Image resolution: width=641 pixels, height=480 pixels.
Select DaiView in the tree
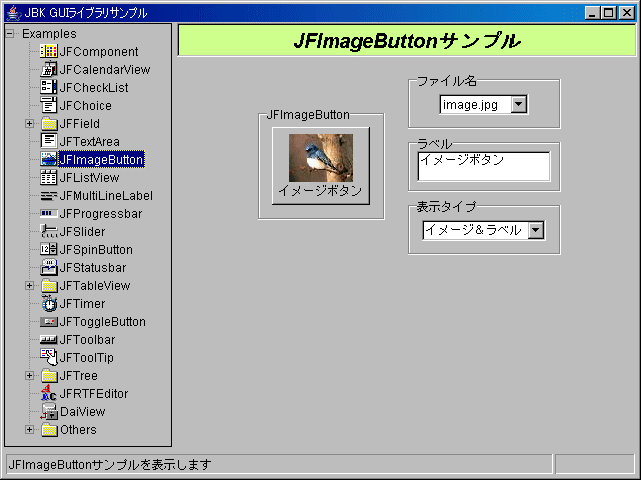point(82,411)
